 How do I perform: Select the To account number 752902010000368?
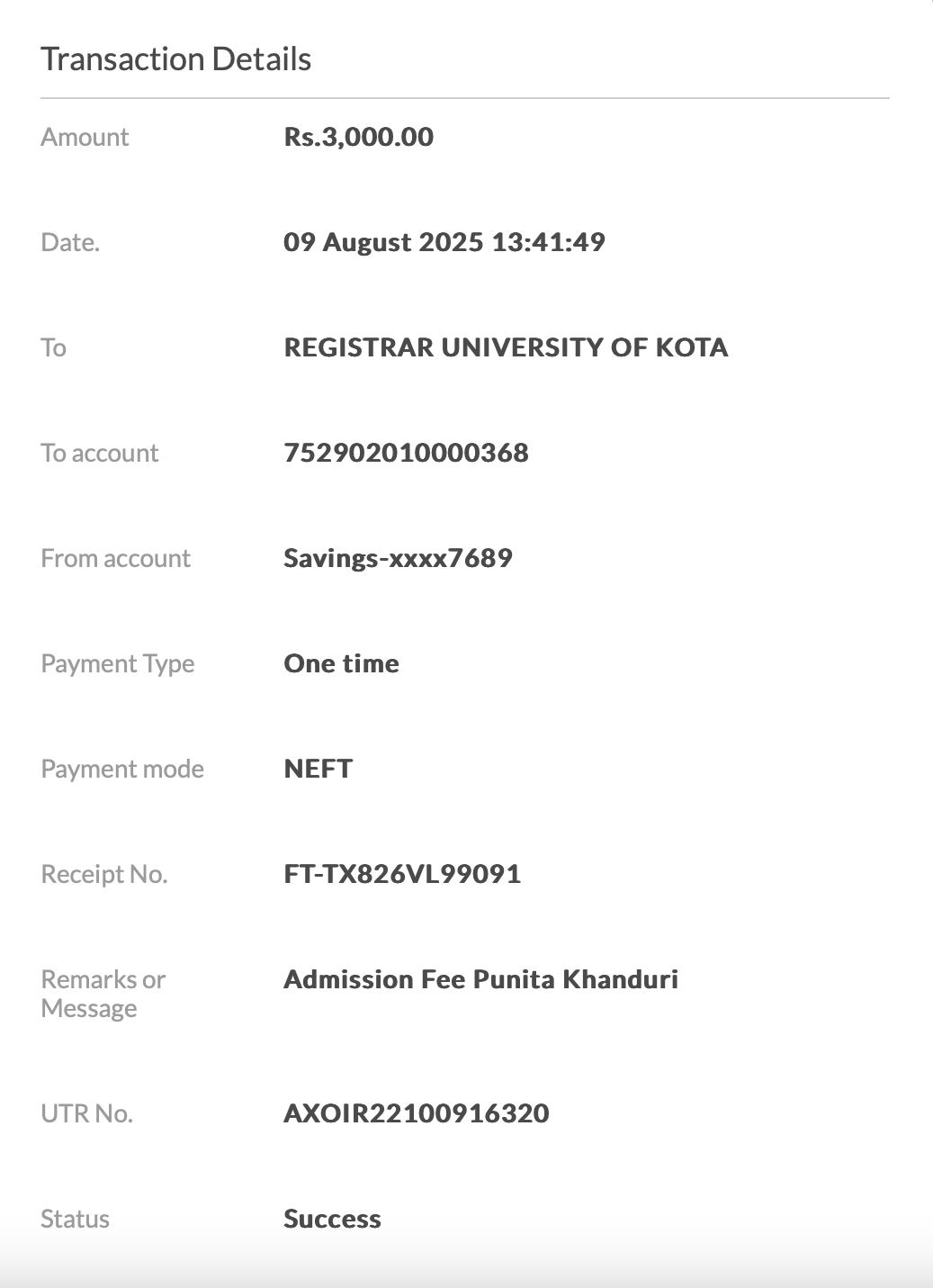pyautogui.click(x=406, y=453)
